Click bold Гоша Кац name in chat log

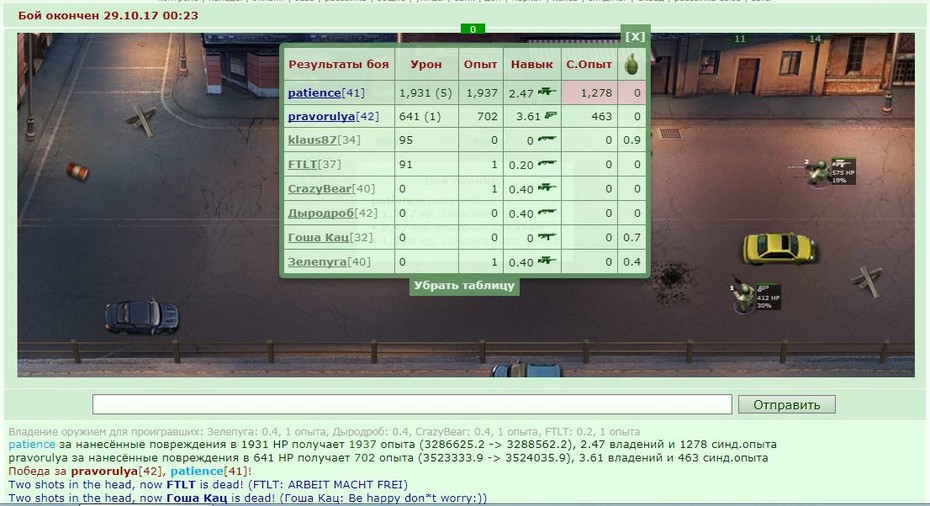(196, 498)
